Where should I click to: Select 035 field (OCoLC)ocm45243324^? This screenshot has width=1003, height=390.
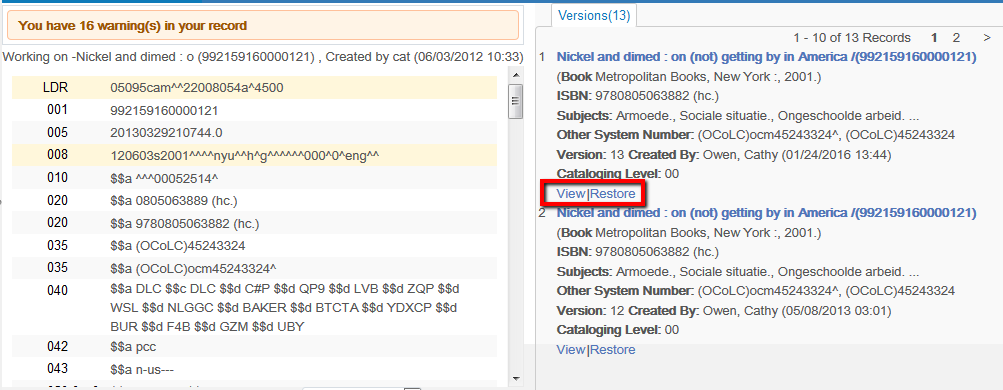(x=254, y=267)
